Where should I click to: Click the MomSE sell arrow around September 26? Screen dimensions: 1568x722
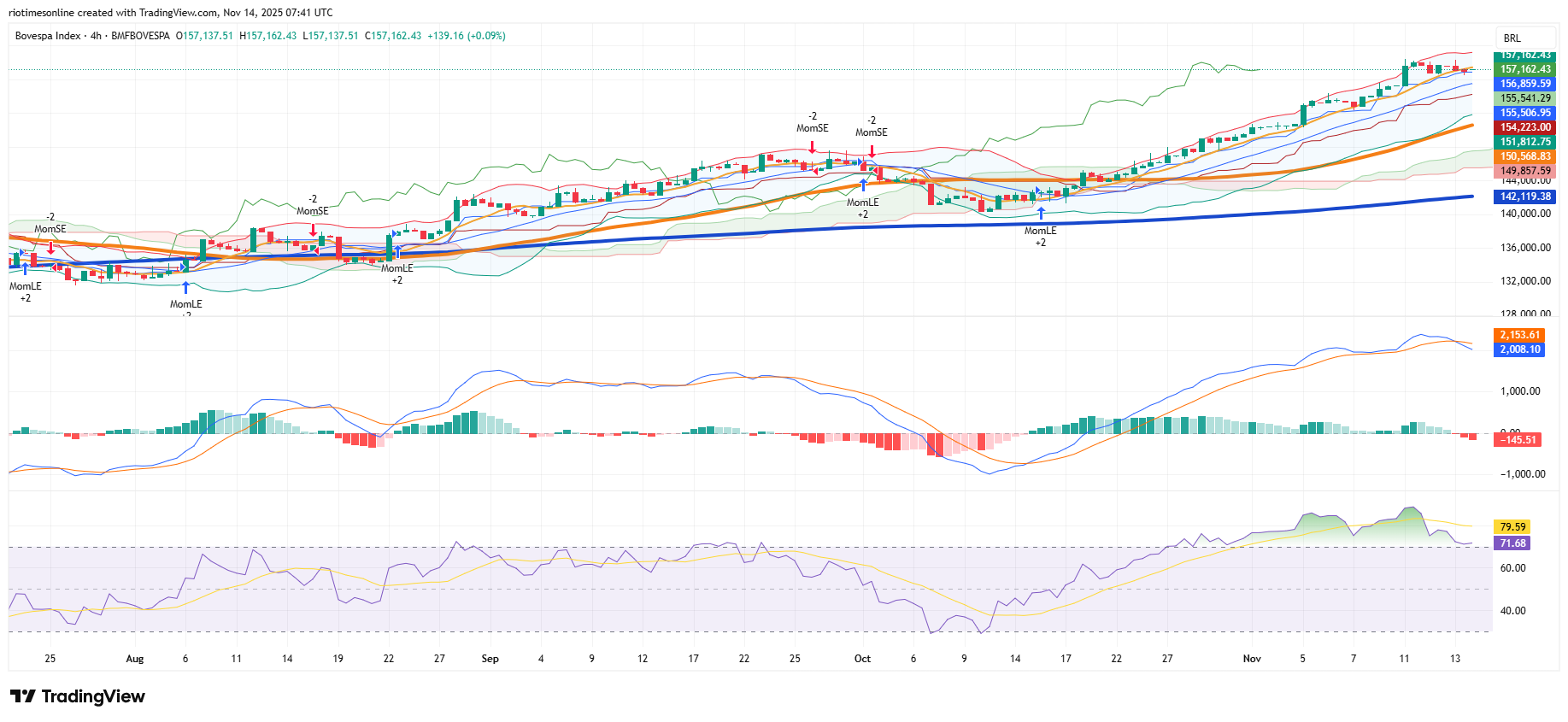tap(812, 147)
